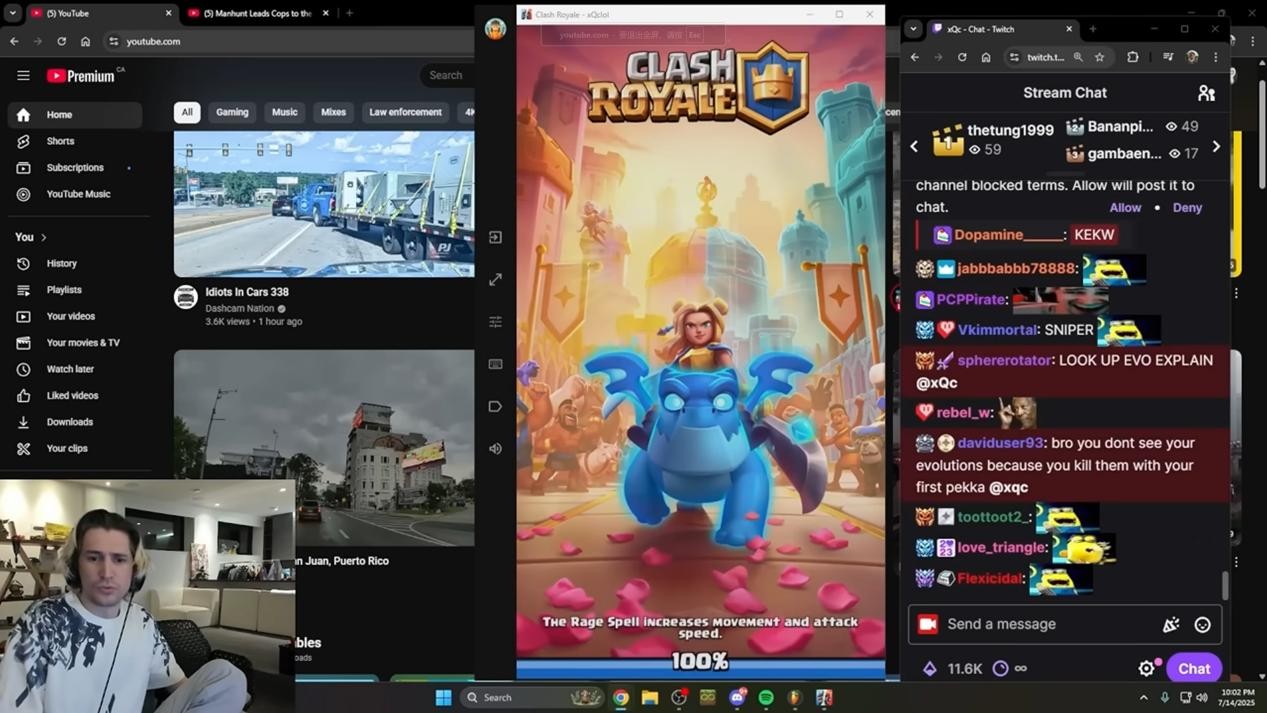Open the Chrome three-dot menu in Twitch window

coord(1216,58)
